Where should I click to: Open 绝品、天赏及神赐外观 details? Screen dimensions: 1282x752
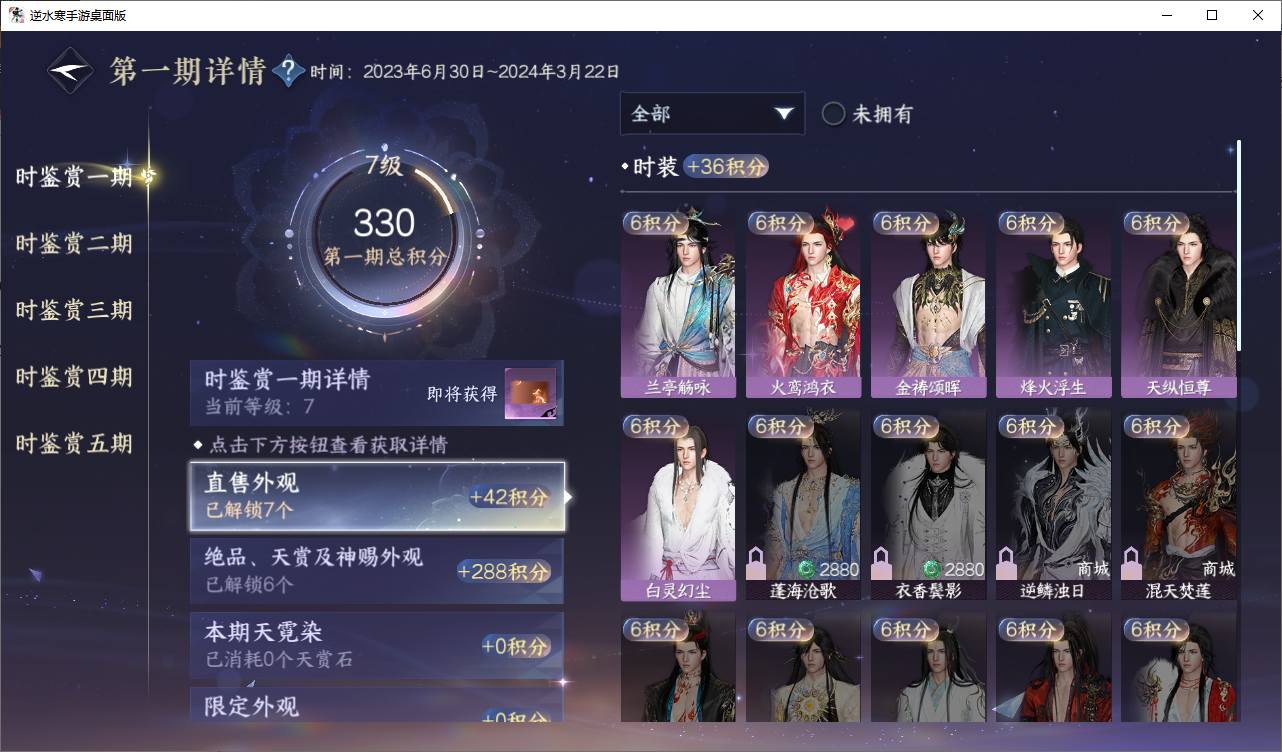(377, 570)
